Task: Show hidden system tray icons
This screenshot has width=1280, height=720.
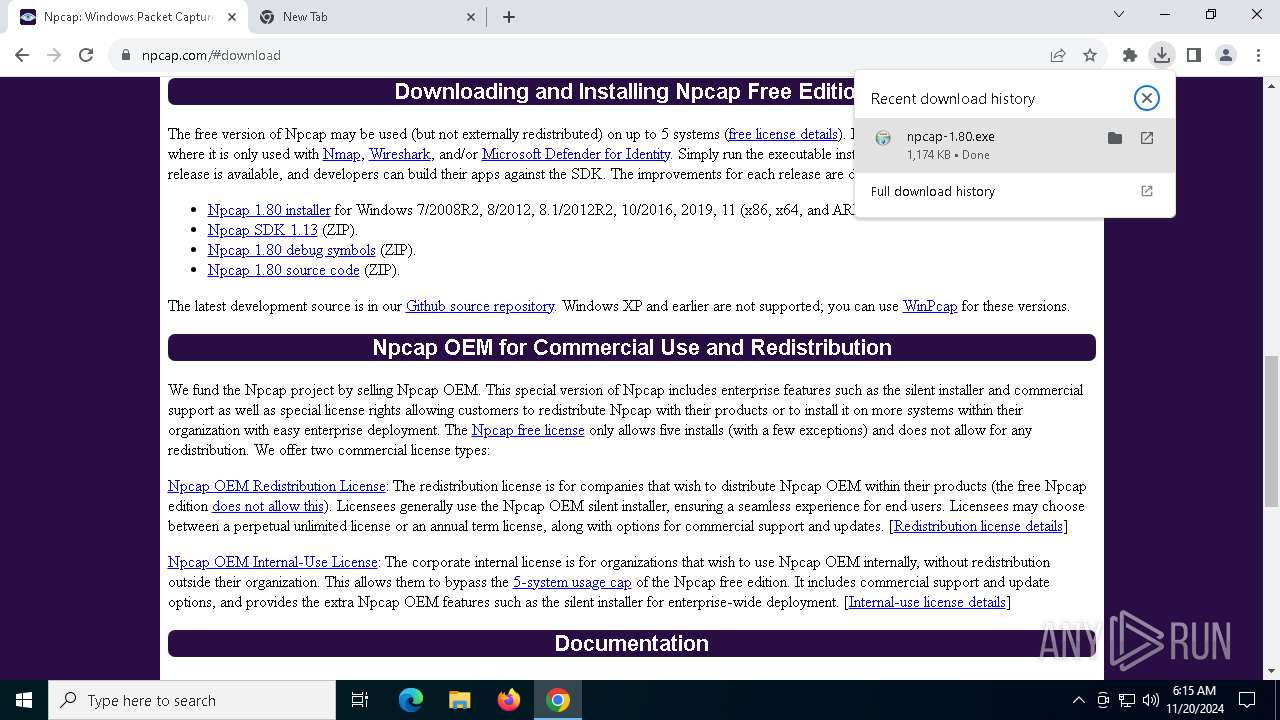Action: click(x=1078, y=700)
